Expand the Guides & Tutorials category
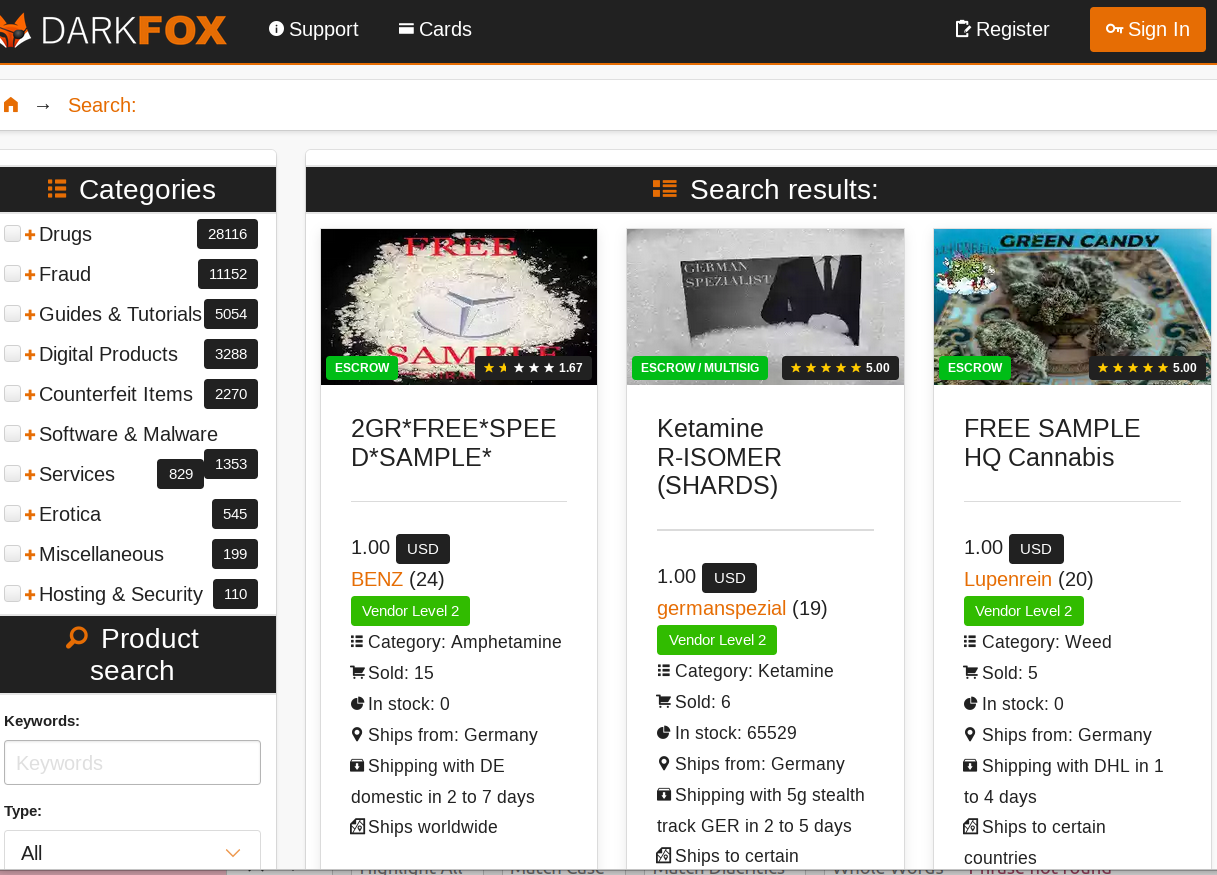The width and height of the screenshot is (1217, 875). pos(29,313)
